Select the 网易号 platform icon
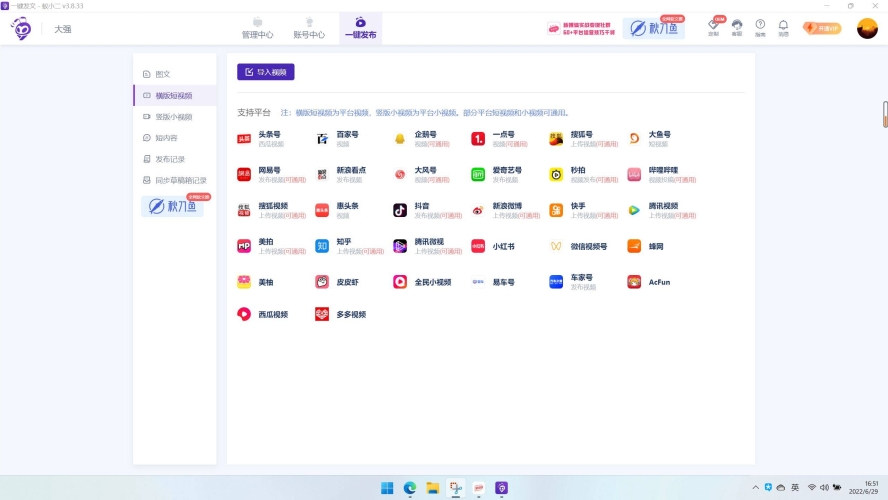 244,174
